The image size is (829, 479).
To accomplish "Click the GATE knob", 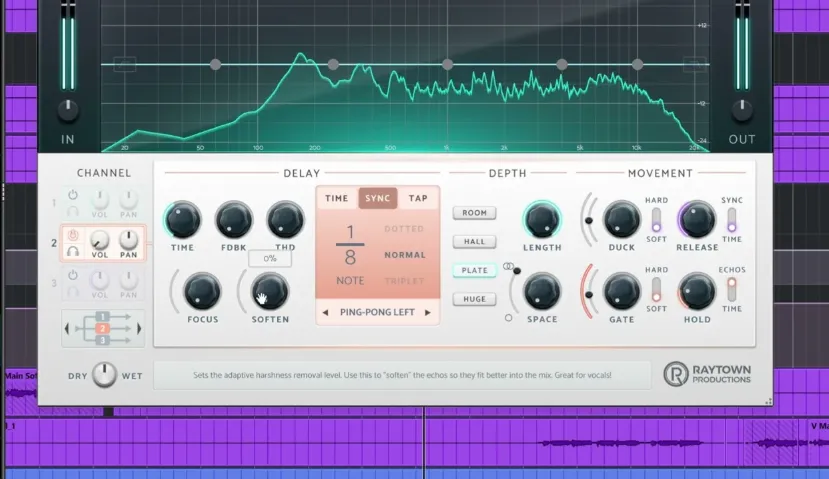I will (622, 291).
